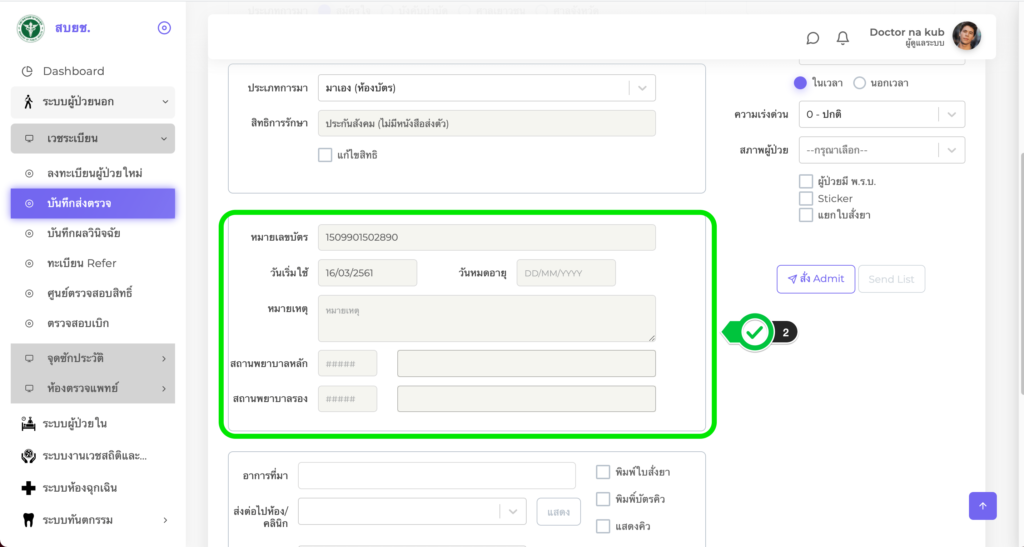Check the พิมพ์ใบสั่งยา checkbox
The height and width of the screenshot is (547, 1024).
tap(603, 472)
